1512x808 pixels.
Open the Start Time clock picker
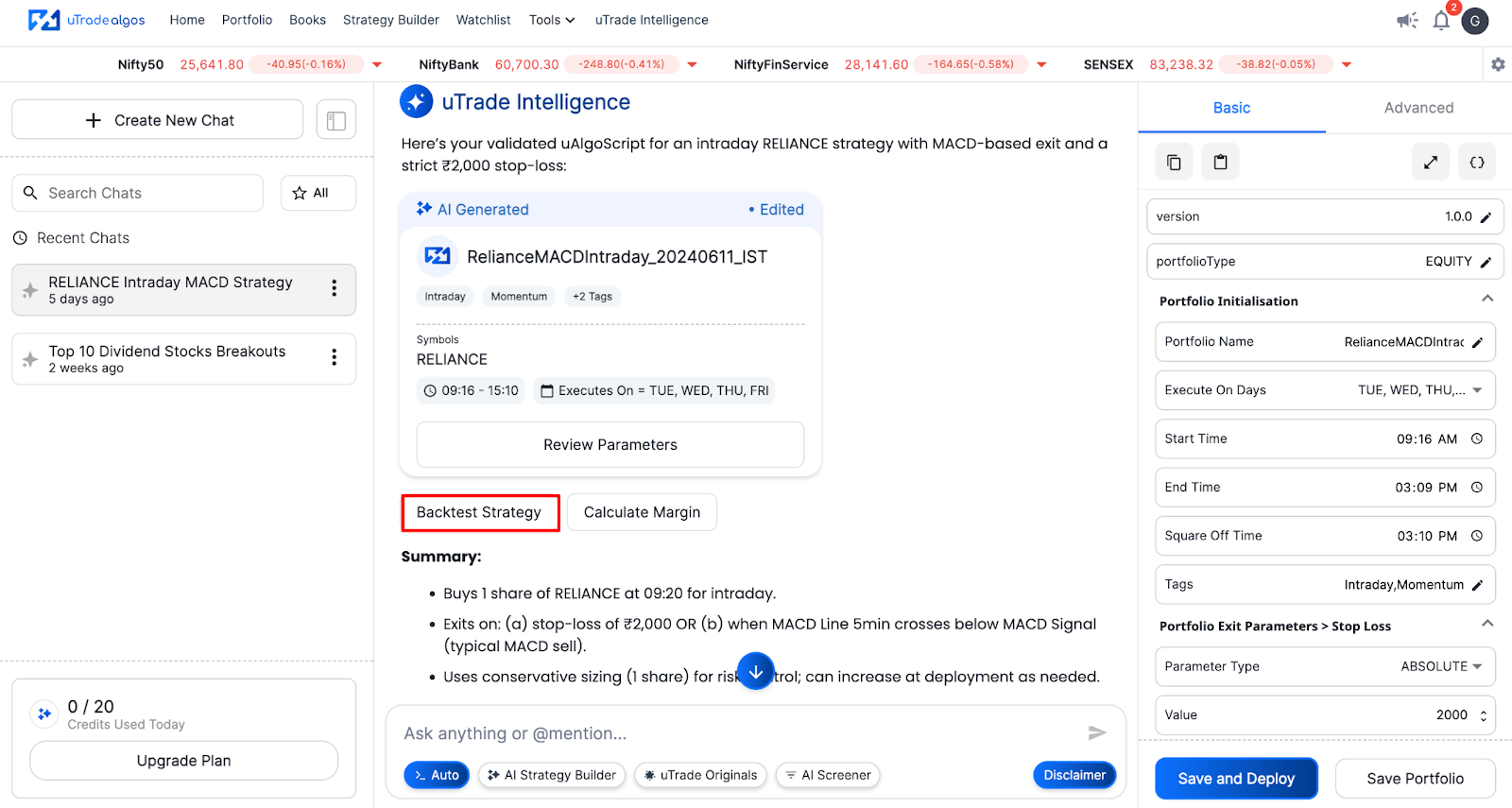pyautogui.click(x=1477, y=438)
